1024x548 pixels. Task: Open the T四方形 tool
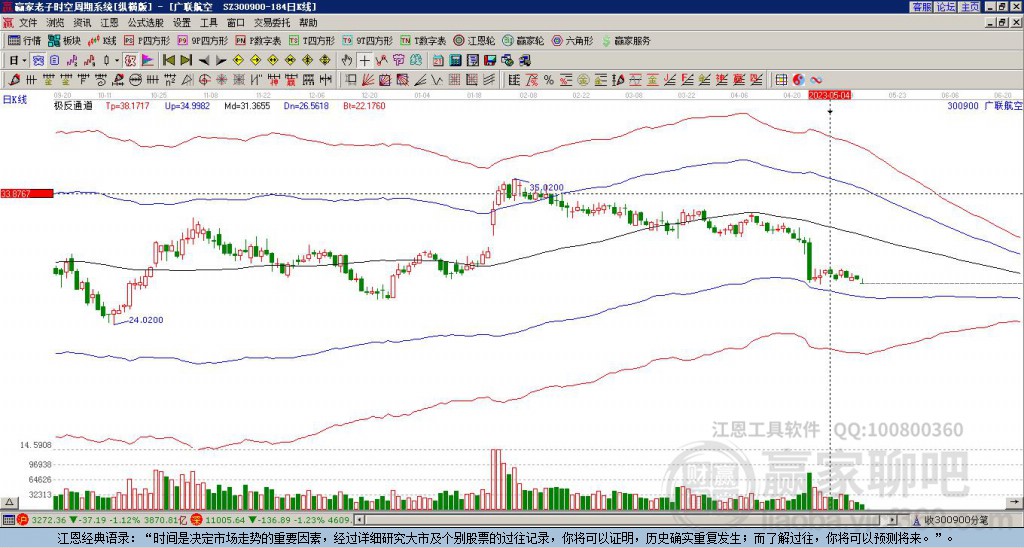pyautogui.click(x=312, y=40)
